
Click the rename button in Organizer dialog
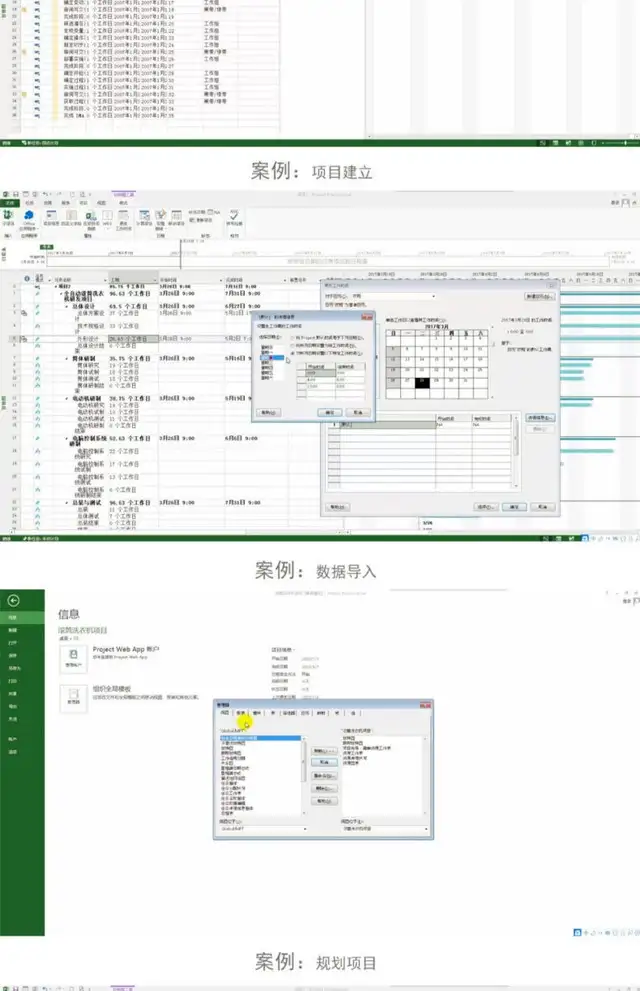pyautogui.click(x=324, y=775)
